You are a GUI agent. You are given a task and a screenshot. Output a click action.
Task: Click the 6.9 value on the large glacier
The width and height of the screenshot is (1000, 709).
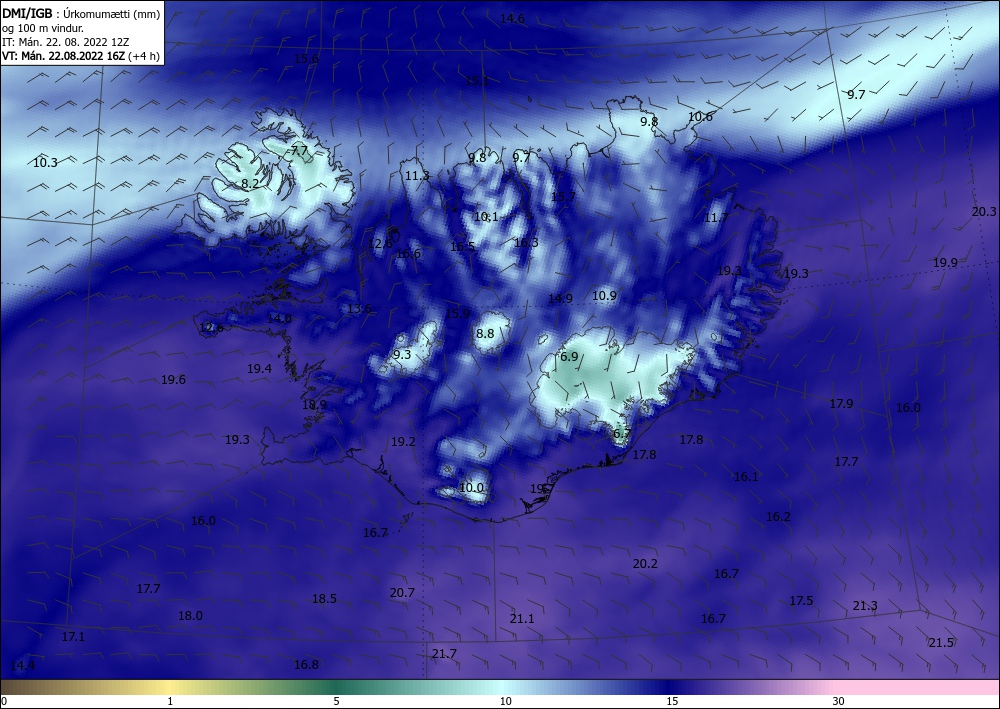569,356
